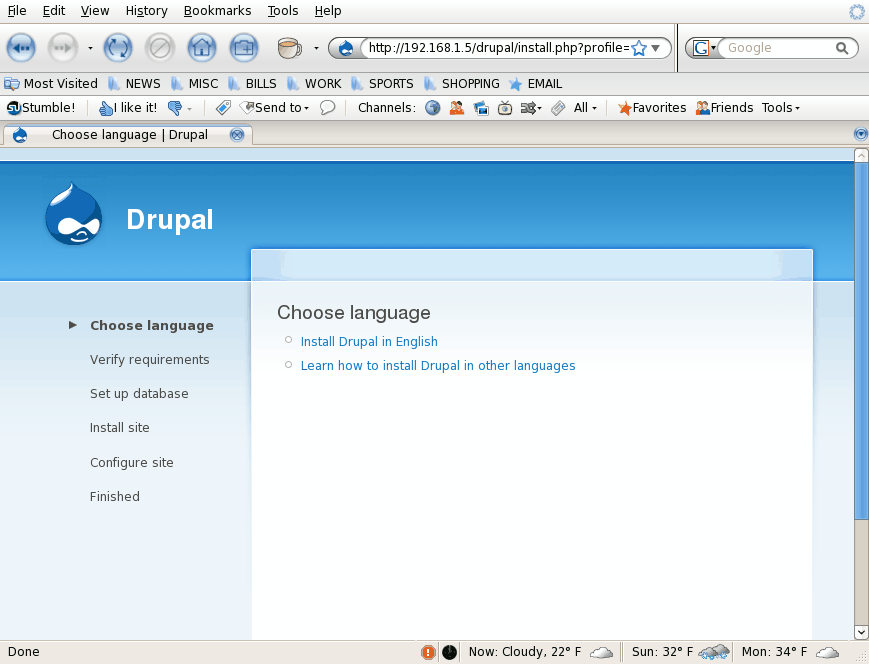Reload the current page

click(x=118, y=48)
